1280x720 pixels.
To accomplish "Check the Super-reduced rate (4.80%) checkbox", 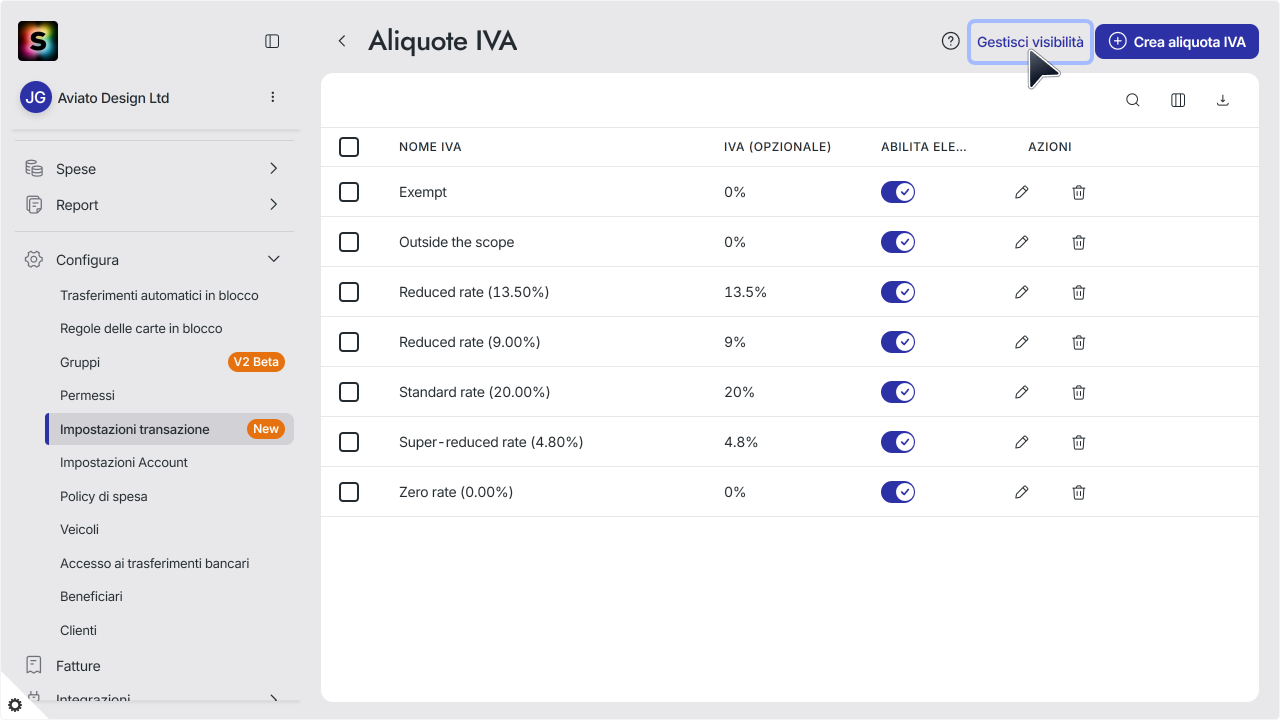I will (349, 442).
